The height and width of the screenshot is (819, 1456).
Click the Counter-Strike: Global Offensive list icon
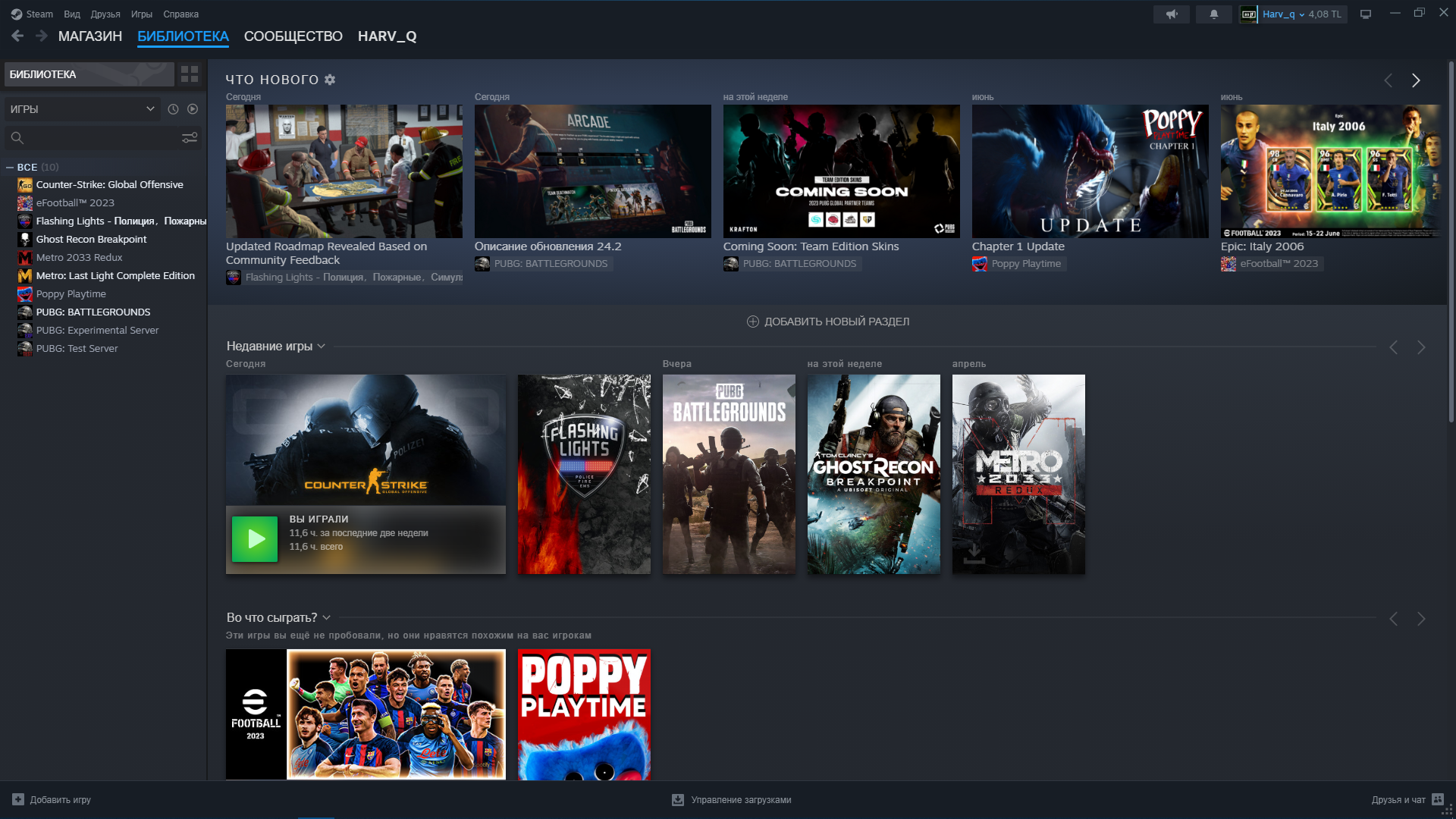click(x=25, y=185)
